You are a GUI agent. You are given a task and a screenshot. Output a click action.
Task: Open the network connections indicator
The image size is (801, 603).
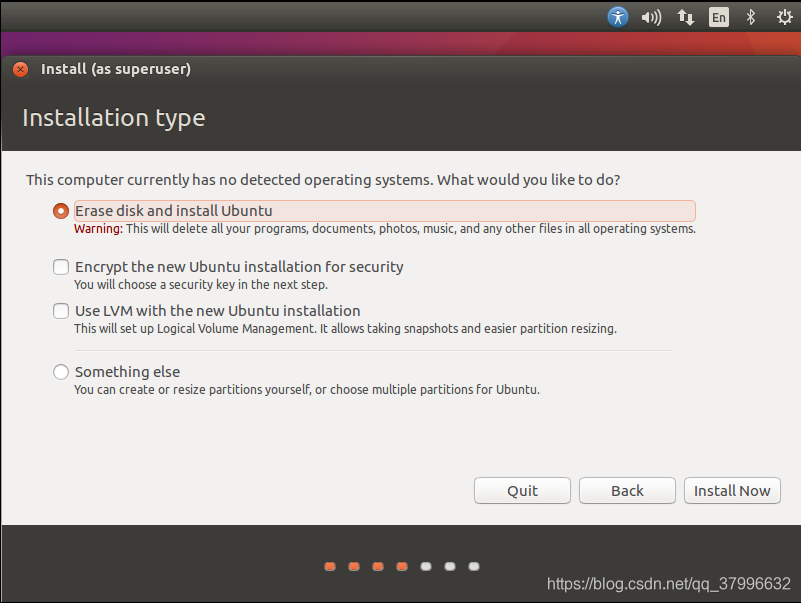(686, 17)
